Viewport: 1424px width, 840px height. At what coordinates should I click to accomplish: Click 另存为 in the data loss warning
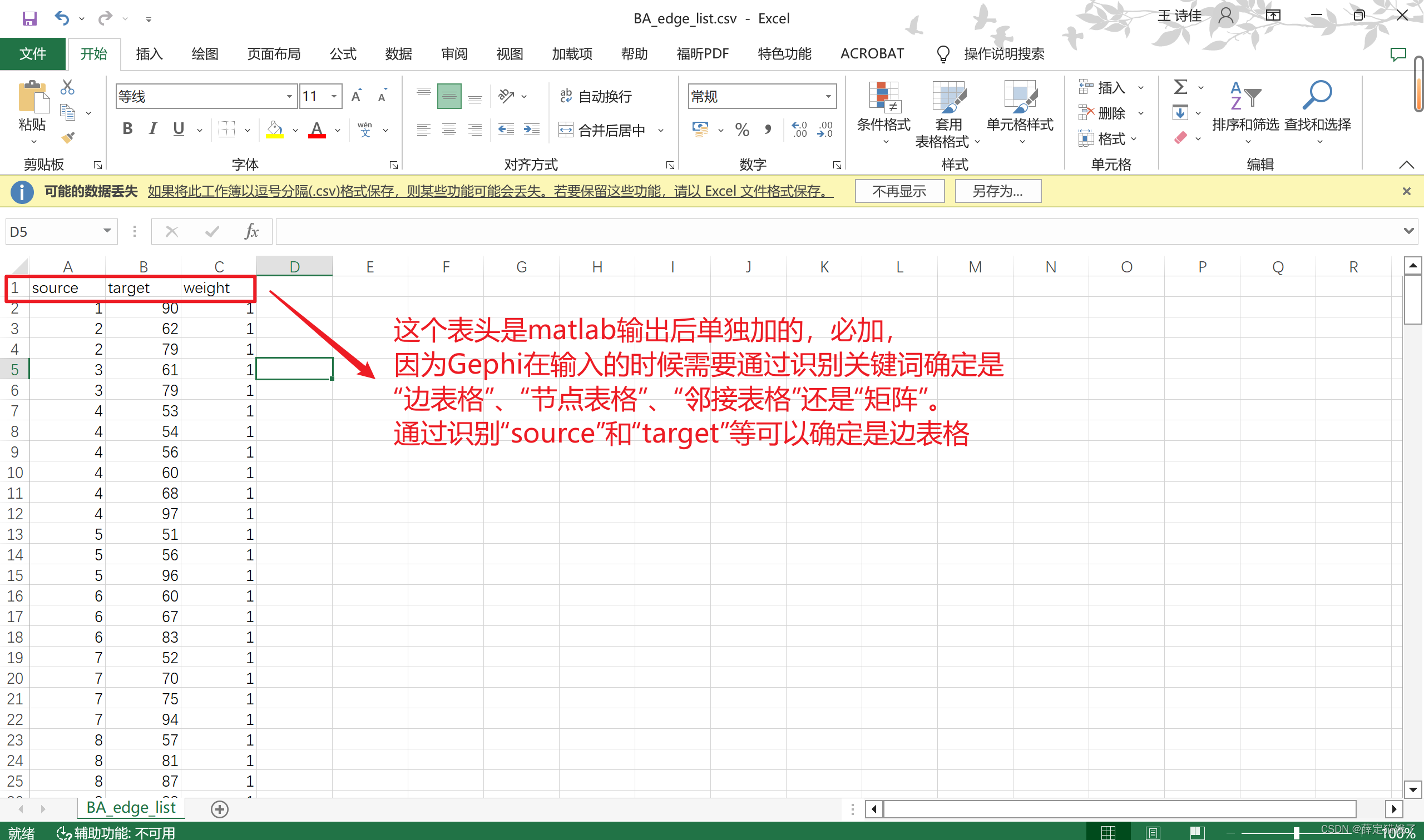(998, 191)
